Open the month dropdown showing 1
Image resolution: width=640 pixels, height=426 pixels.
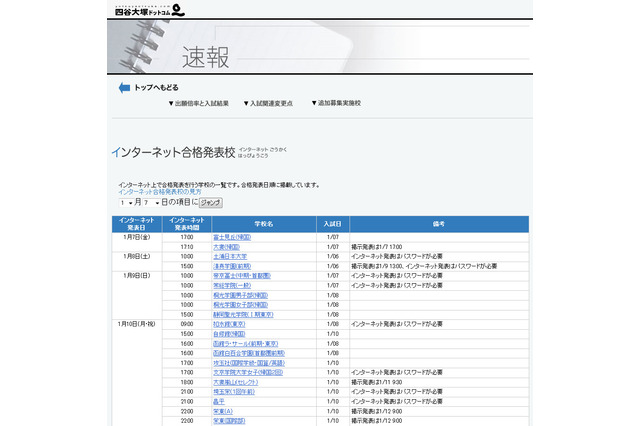[126, 203]
